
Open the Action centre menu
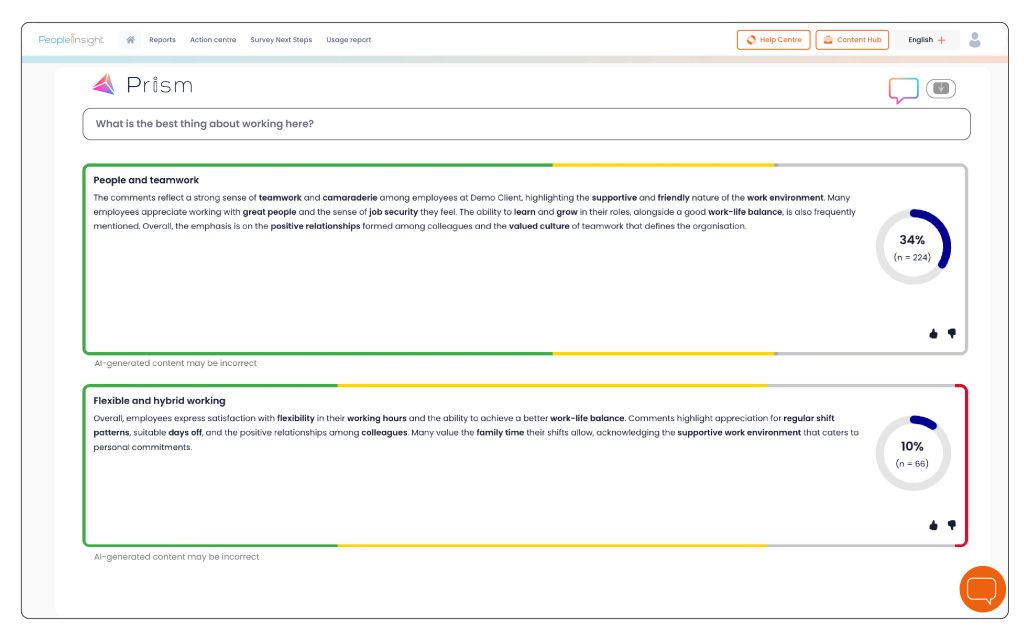pyautogui.click(x=213, y=40)
